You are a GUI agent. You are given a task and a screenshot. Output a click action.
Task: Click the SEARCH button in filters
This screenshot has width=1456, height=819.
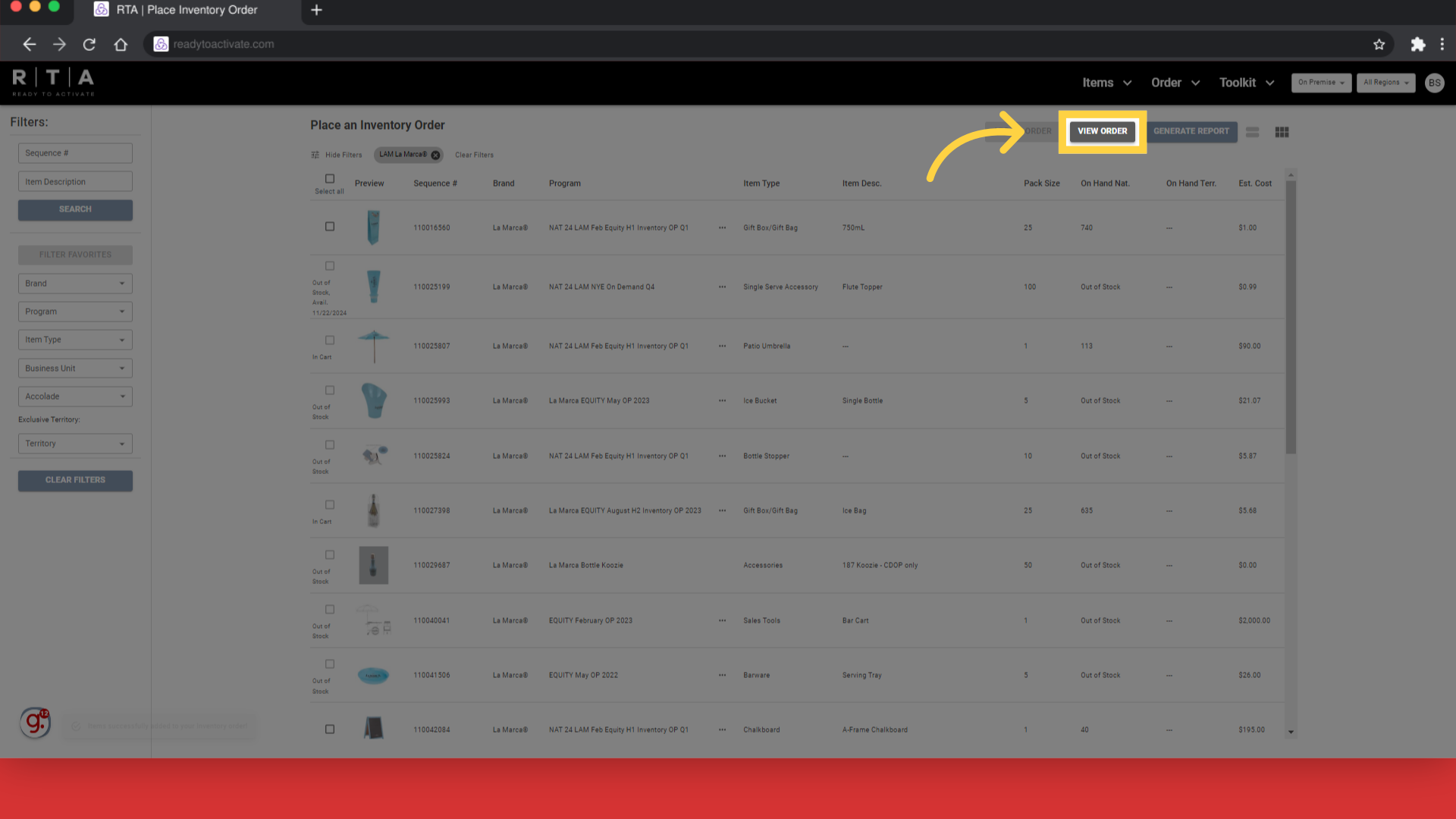pyautogui.click(x=75, y=209)
